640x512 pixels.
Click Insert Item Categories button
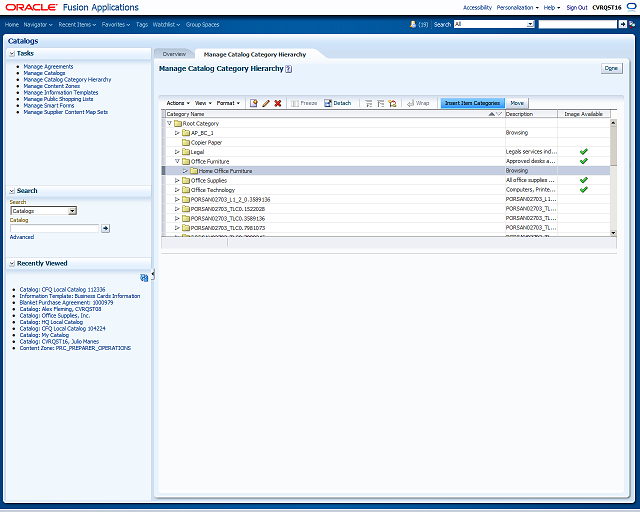click(x=472, y=103)
